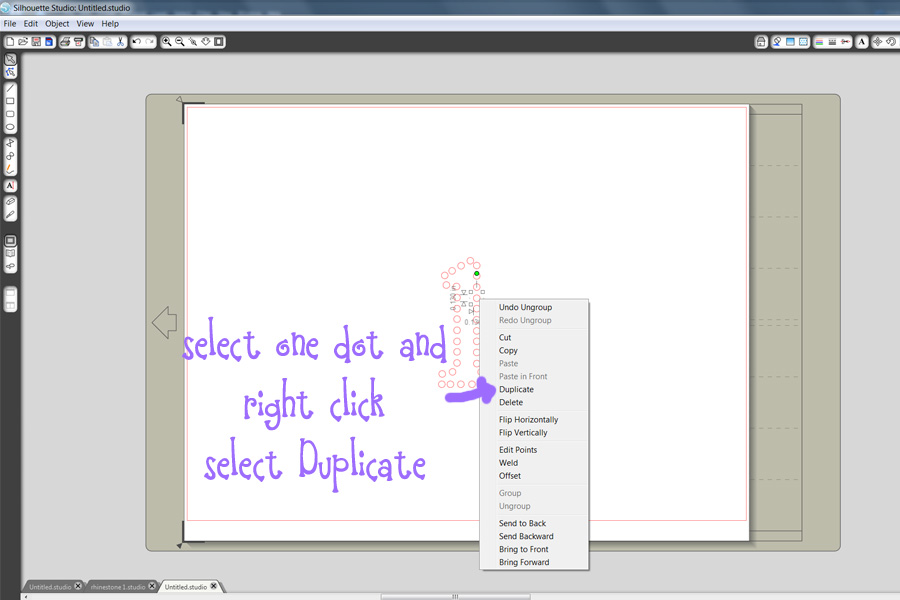Open the Line Color window icon

pyautogui.click(x=819, y=42)
